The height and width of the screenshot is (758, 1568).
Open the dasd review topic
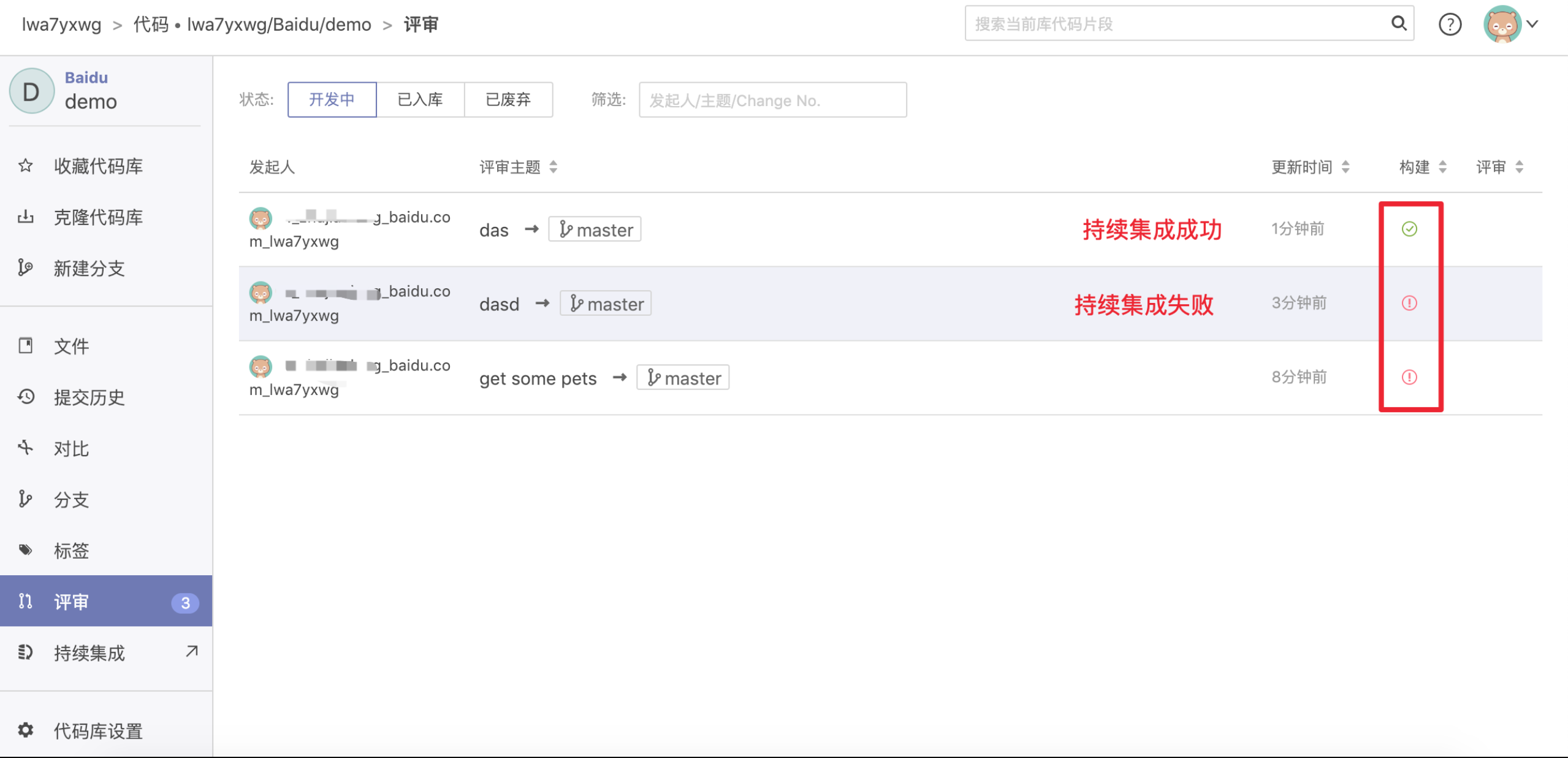click(x=499, y=304)
